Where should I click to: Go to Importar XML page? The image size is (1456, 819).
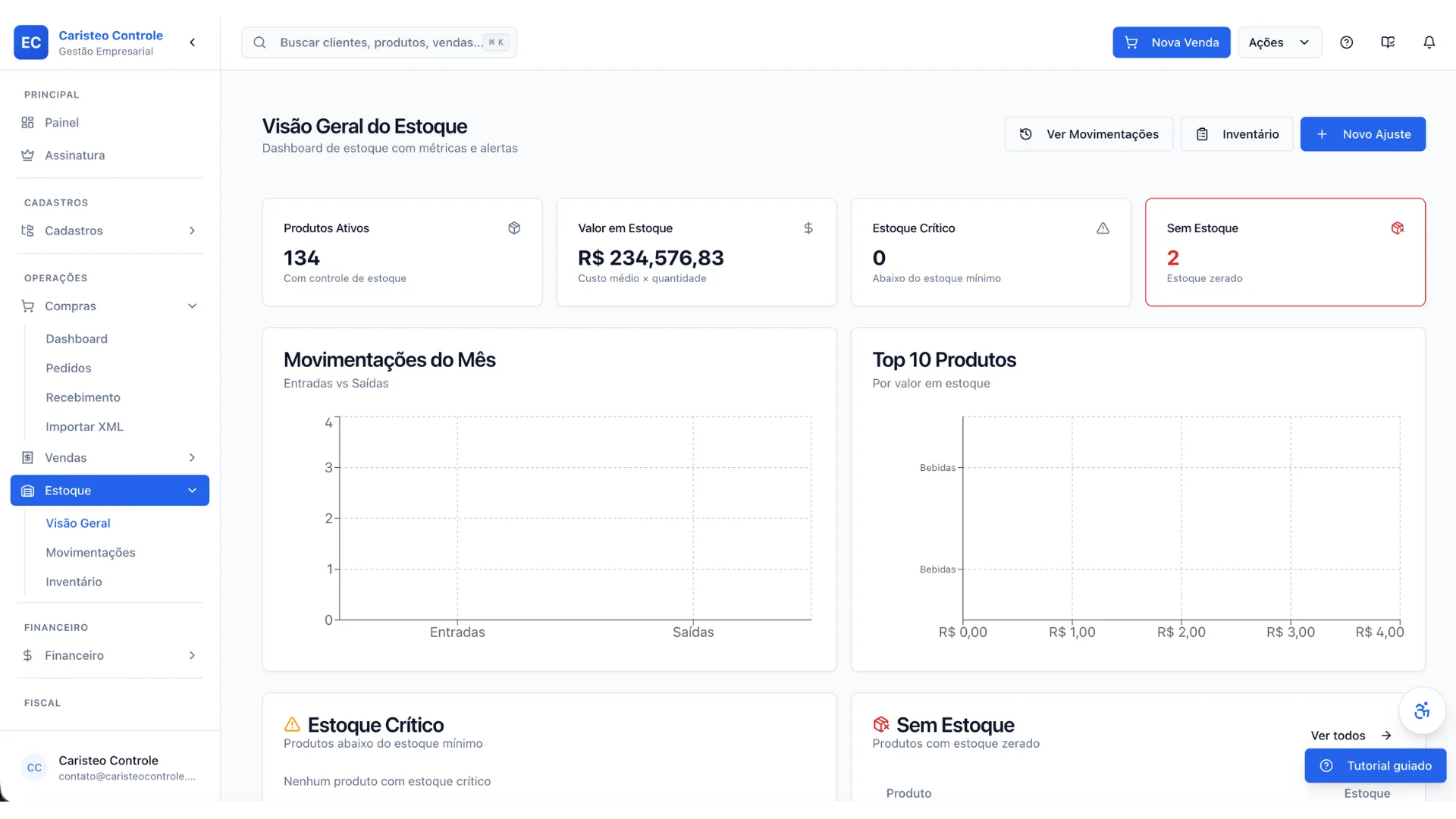point(84,427)
